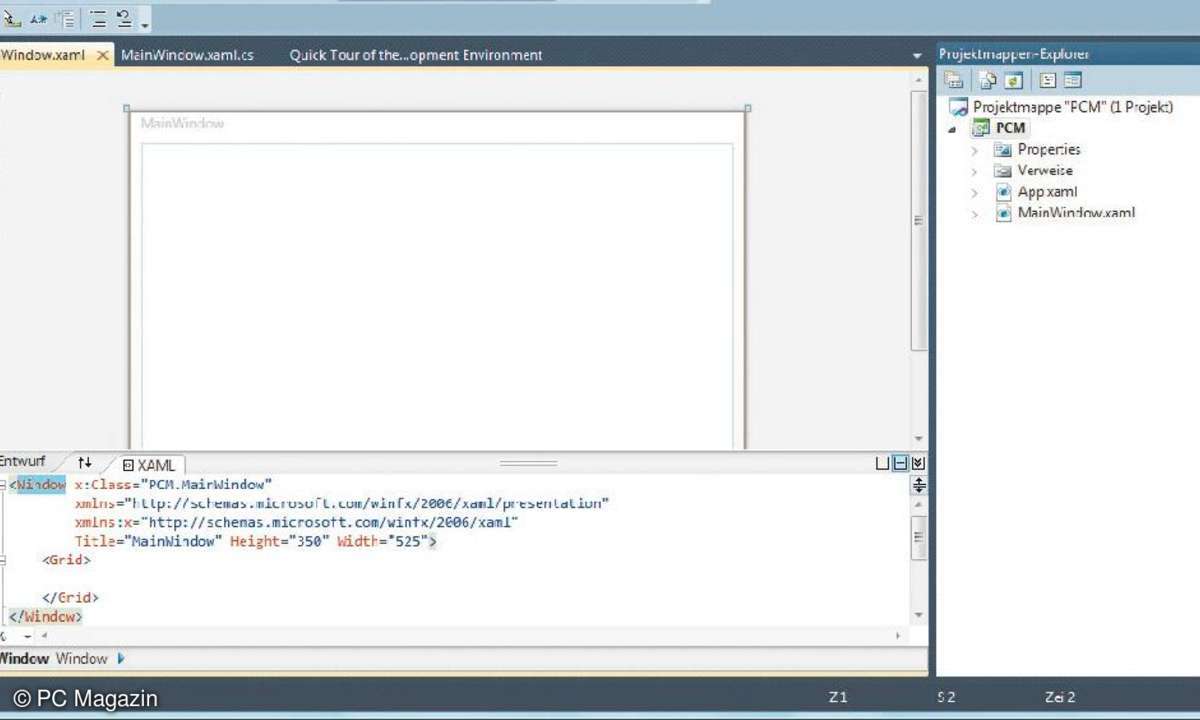Collapse the PCM project node
This screenshot has width=1200, height=720.
click(x=952, y=129)
